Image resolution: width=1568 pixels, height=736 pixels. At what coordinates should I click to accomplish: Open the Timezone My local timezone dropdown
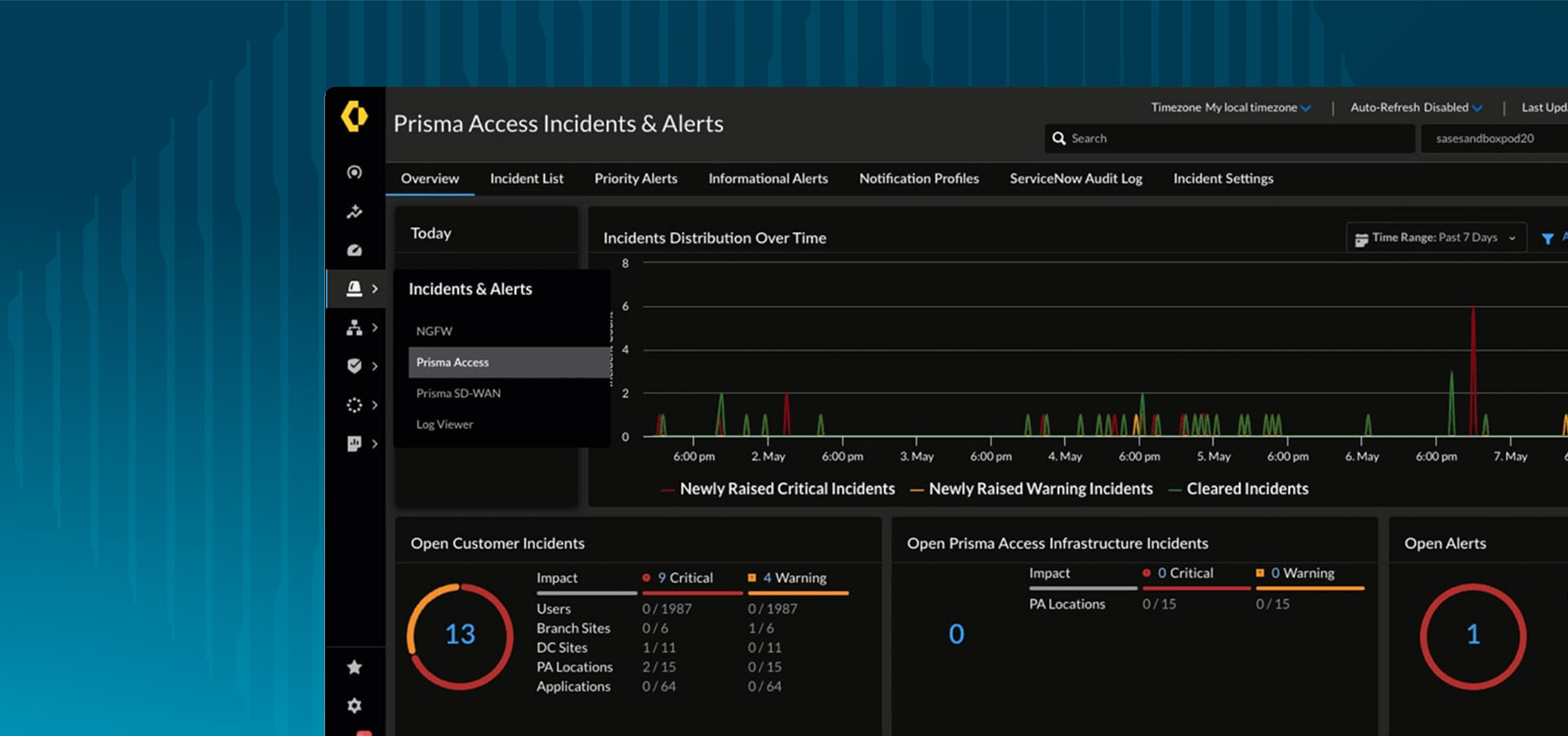(1231, 108)
